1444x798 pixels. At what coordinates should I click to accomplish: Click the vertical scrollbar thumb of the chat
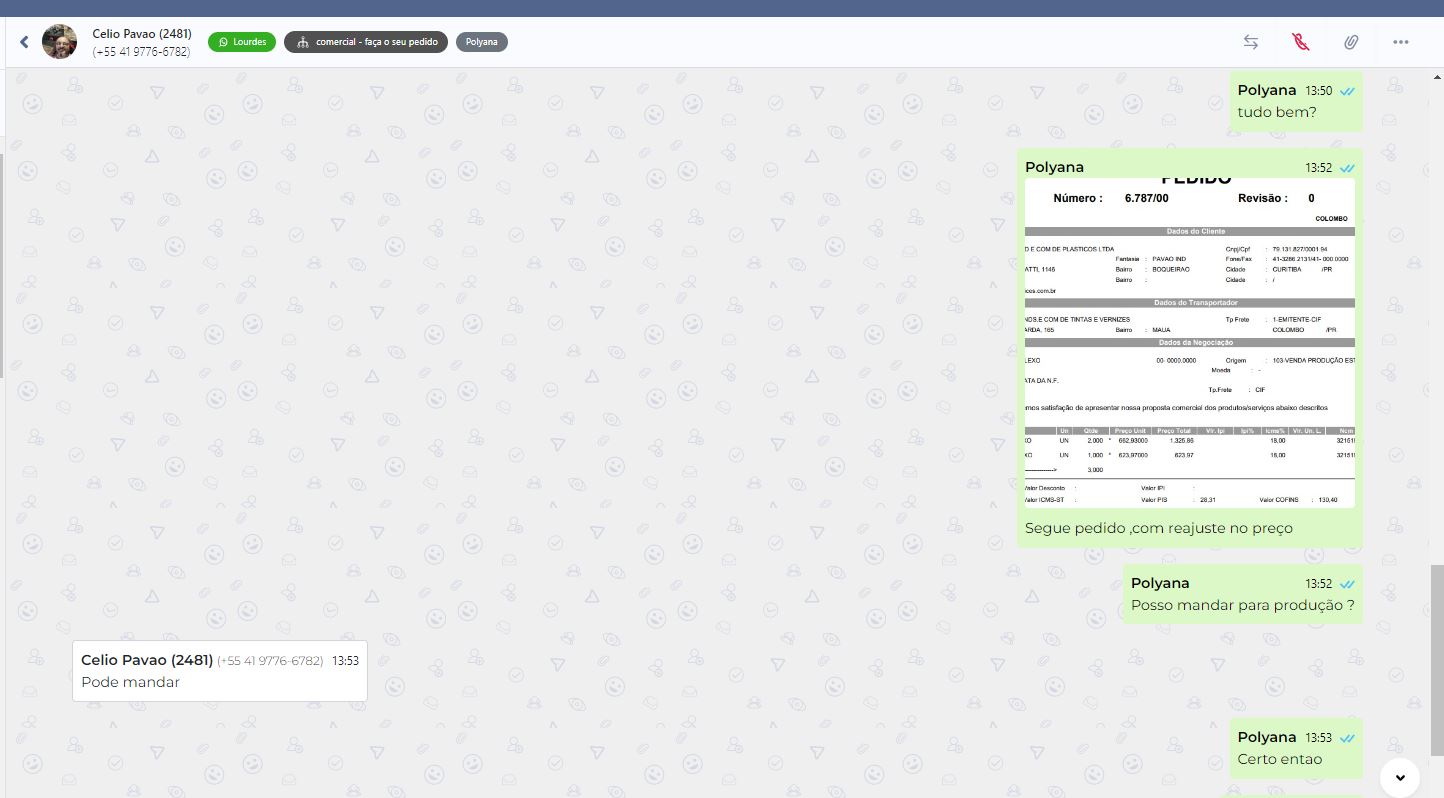pyautogui.click(x=1437, y=660)
